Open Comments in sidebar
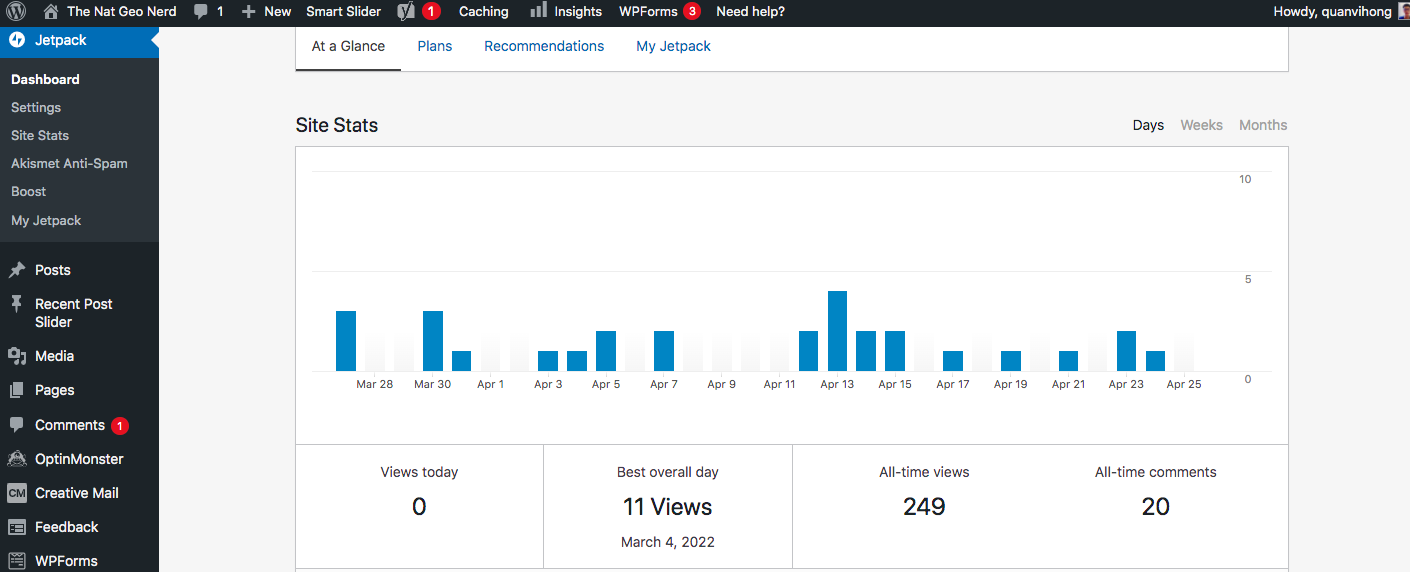Image resolution: width=1410 pixels, height=572 pixels. point(70,425)
